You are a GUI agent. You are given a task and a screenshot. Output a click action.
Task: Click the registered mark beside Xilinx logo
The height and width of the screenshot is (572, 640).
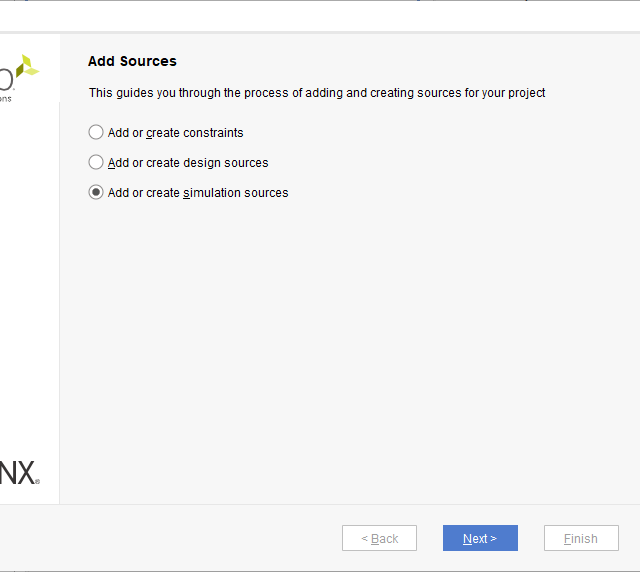tap(38, 482)
